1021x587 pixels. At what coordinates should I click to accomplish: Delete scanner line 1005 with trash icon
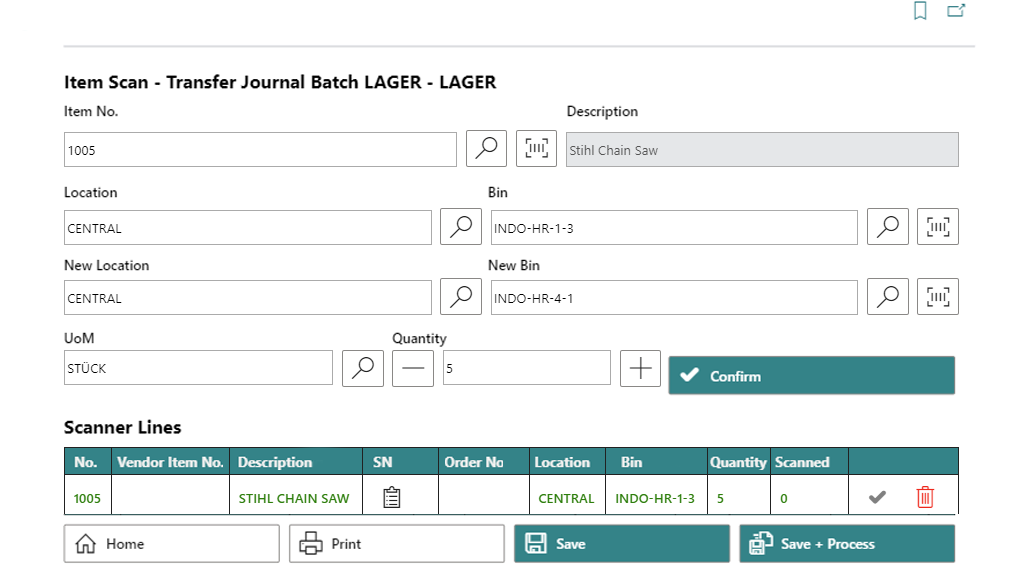coord(925,498)
